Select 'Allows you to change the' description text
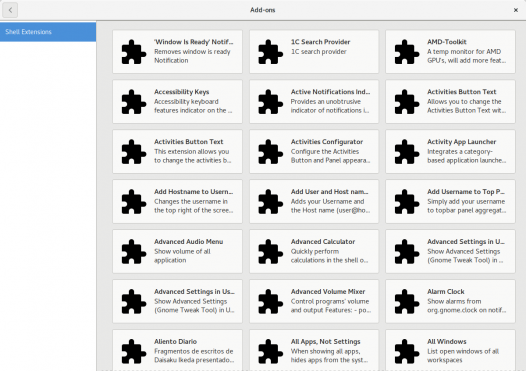The height and width of the screenshot is (371, 526). [x=466, y=106]
